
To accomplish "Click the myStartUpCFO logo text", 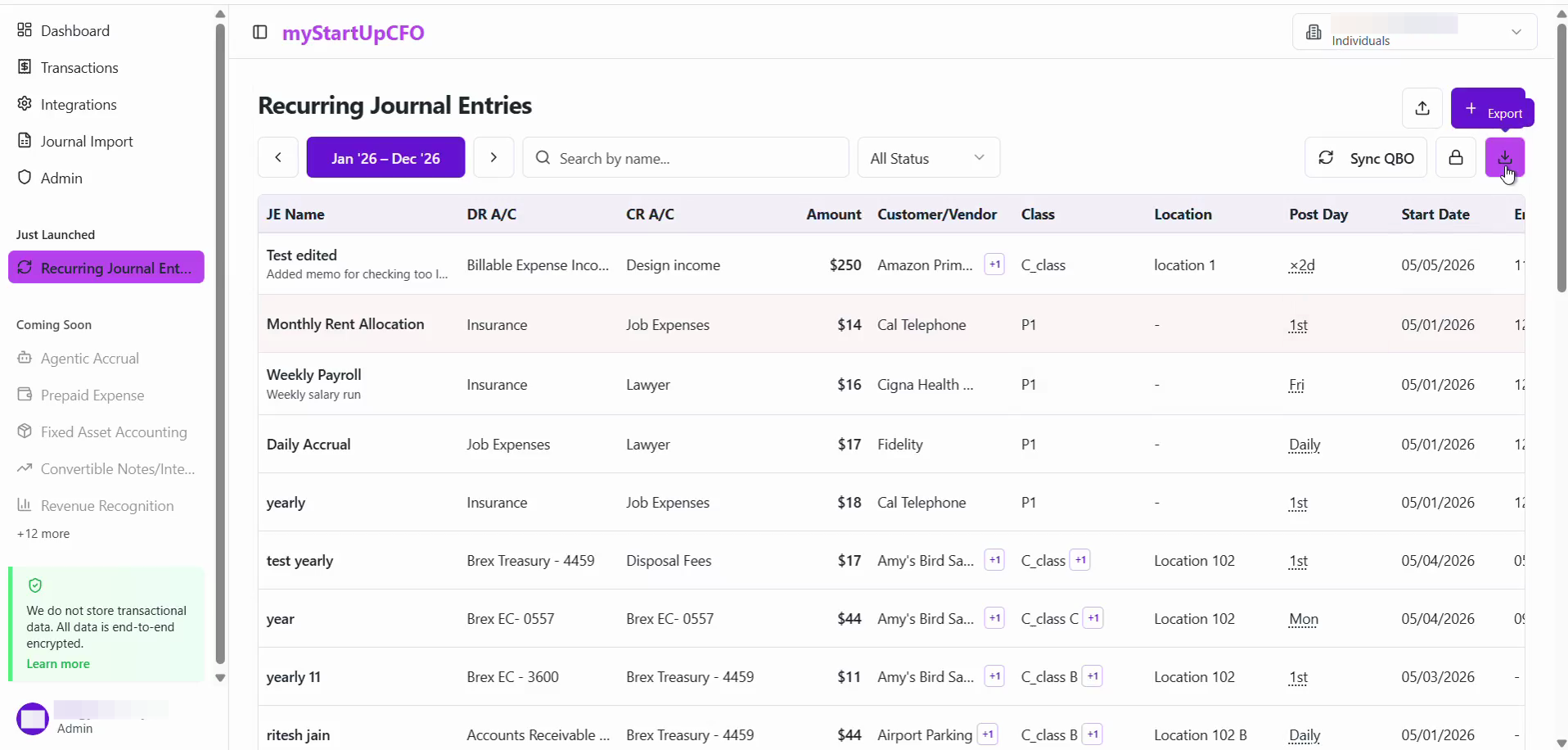I will pos(354,33).
